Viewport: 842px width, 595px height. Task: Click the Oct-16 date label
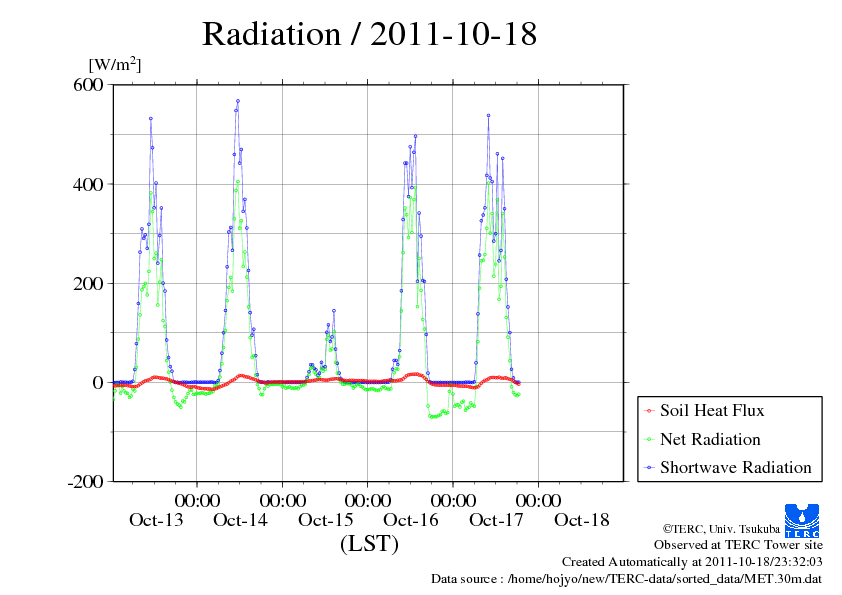click(411, 520)
